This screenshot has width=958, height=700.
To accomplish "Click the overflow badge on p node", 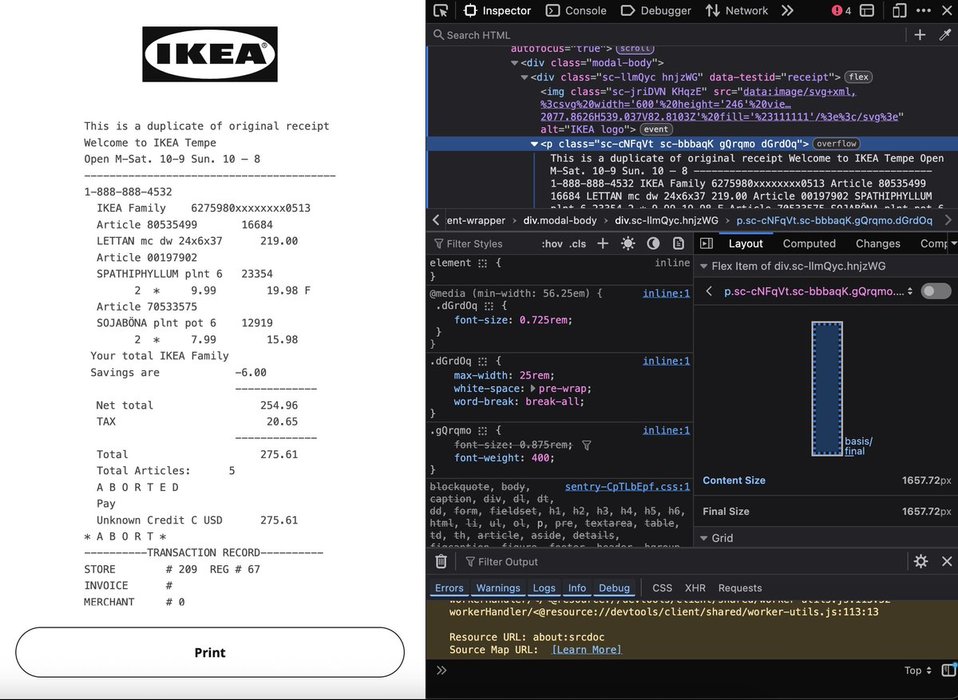I will (836, 144).
